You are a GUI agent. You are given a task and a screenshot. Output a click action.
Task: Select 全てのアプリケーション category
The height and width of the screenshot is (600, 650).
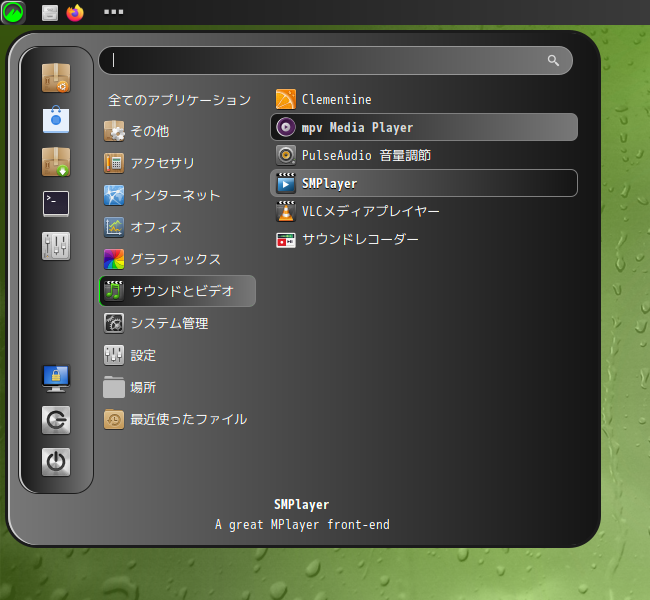coord(179,100)
